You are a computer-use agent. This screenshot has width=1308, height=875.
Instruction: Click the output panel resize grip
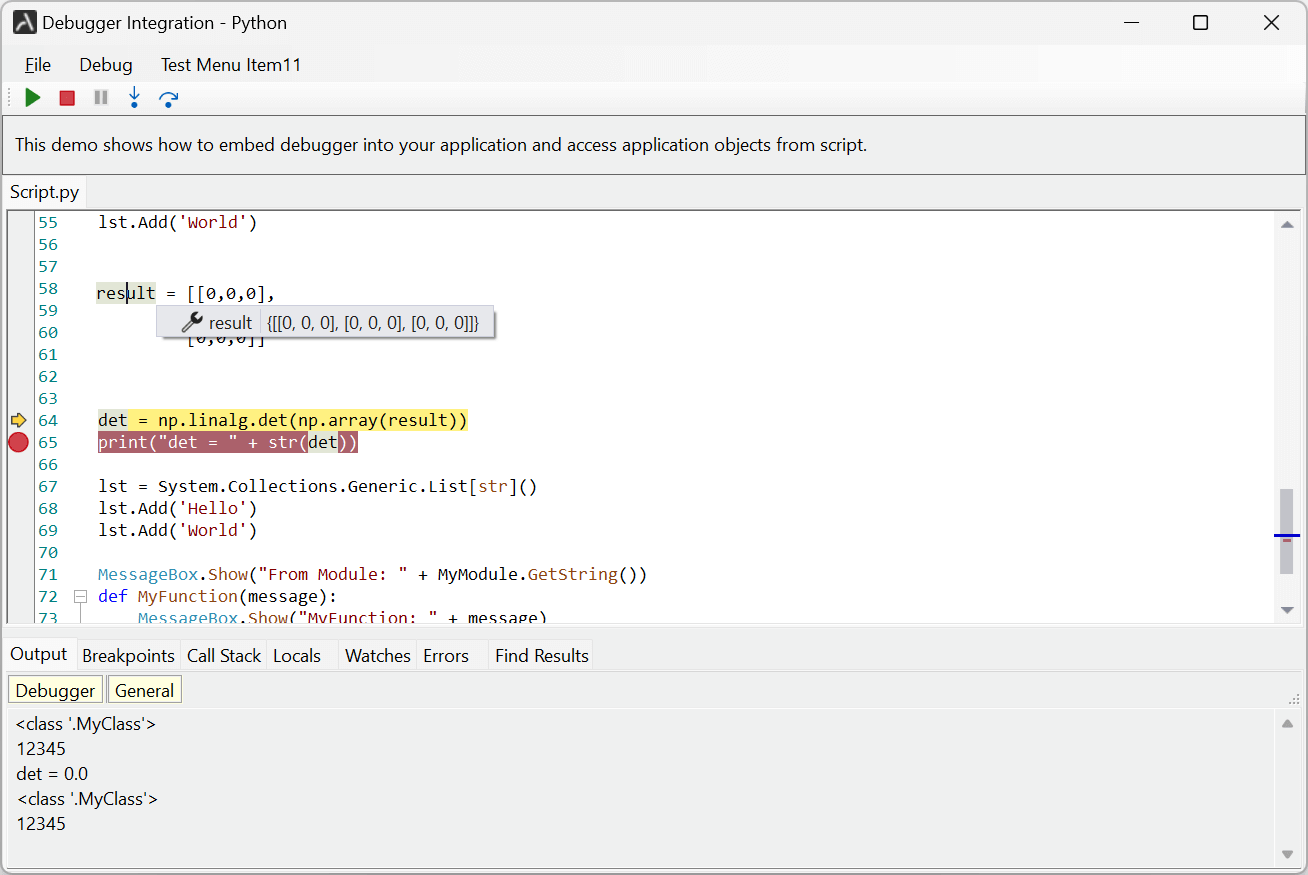[1294, 699]
